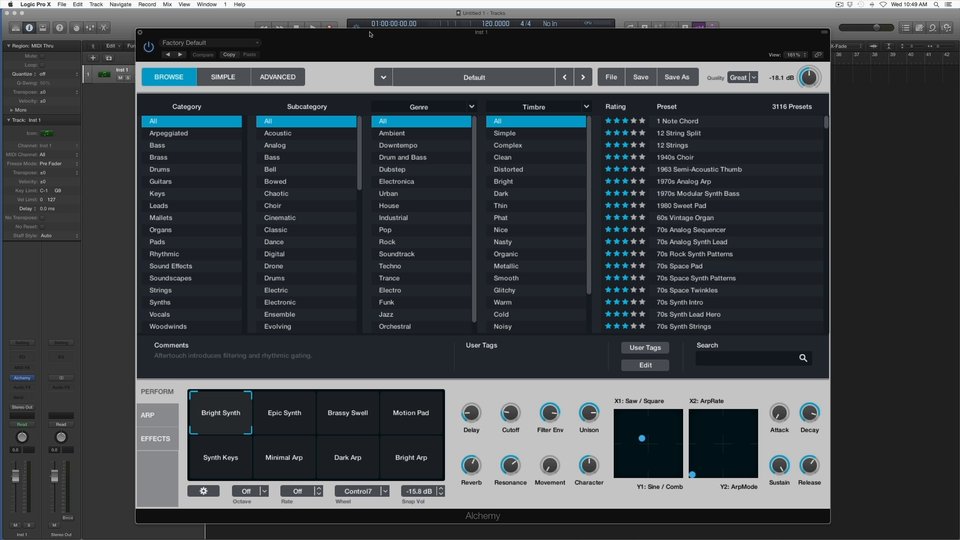
Task: Solo the Inst 1 channel strip
Action: point(28,525)
